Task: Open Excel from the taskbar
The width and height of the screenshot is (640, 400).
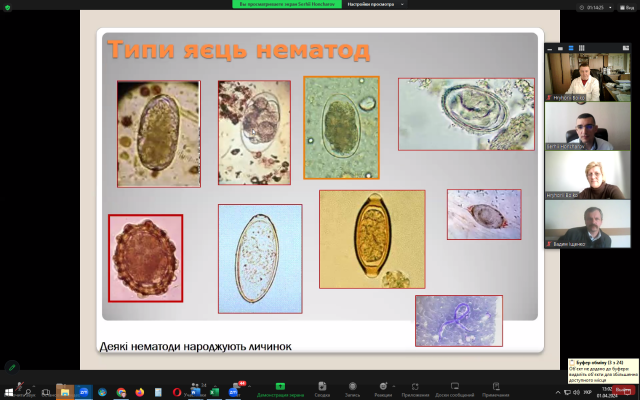Action: point(214,393)
